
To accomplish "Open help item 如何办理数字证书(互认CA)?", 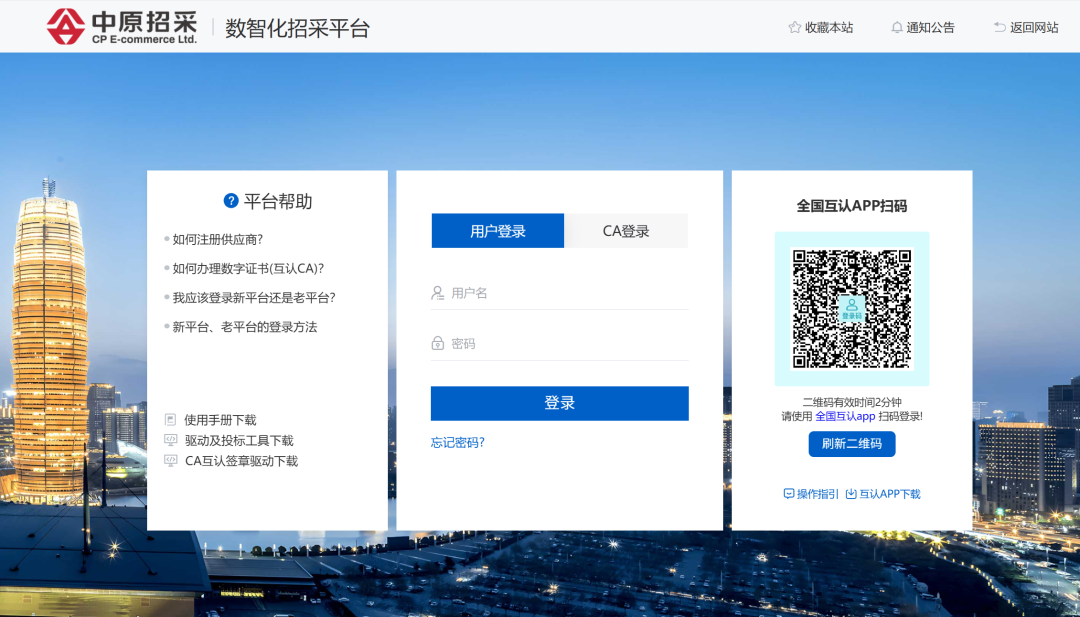I will (x=248, y=268).
